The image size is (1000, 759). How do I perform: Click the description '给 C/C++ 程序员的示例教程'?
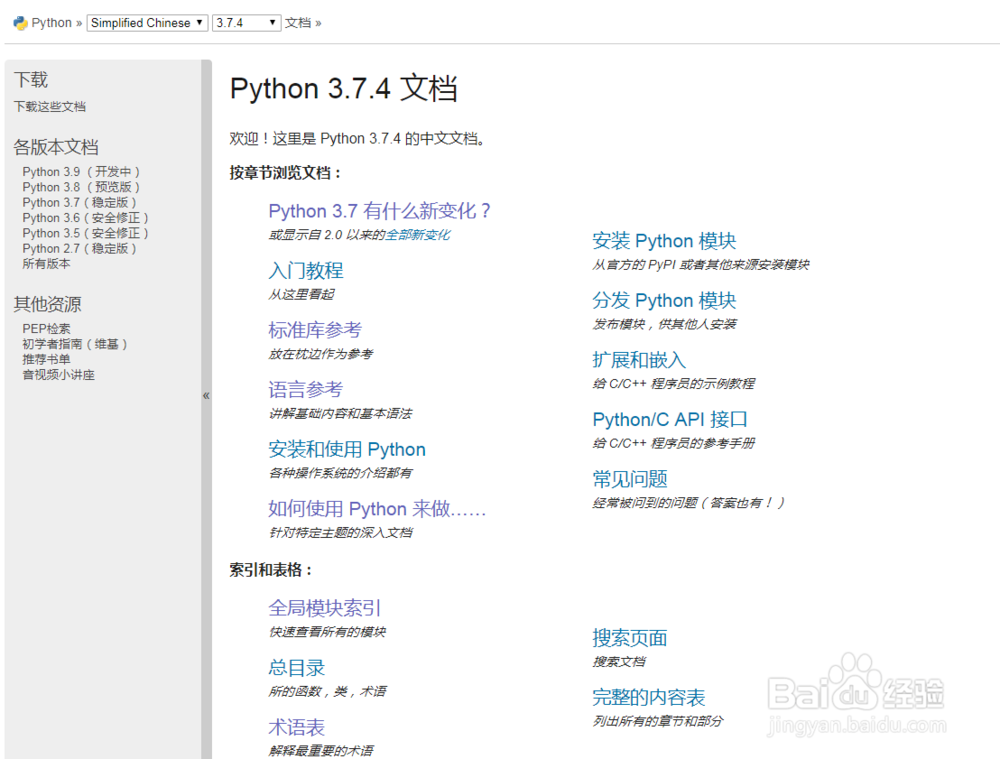673,383
